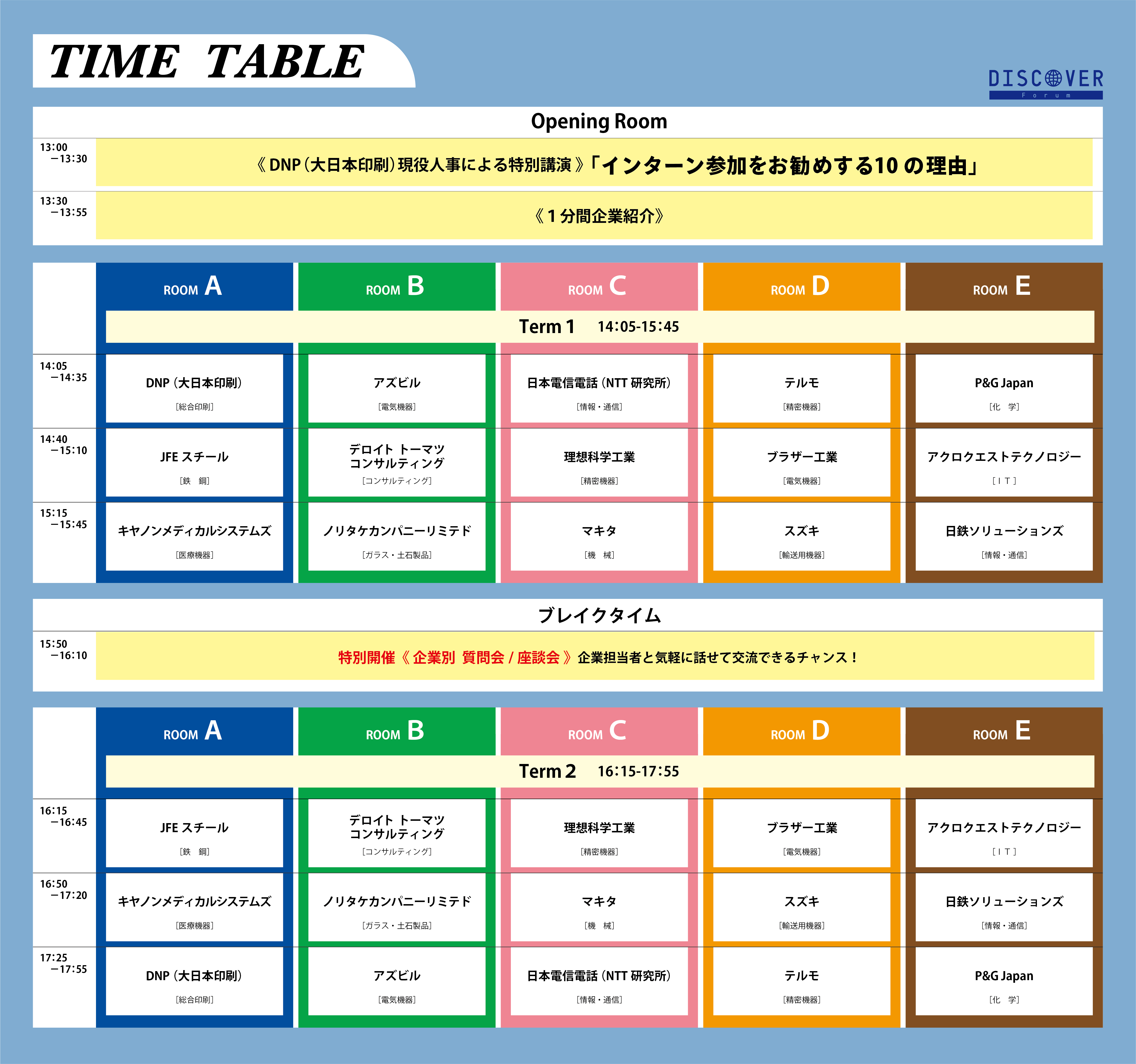Select 日鉄ソリューションズ in the 15:15 slot
The width and height of the screenshot is (1136, 1064).
[1004, 537]
